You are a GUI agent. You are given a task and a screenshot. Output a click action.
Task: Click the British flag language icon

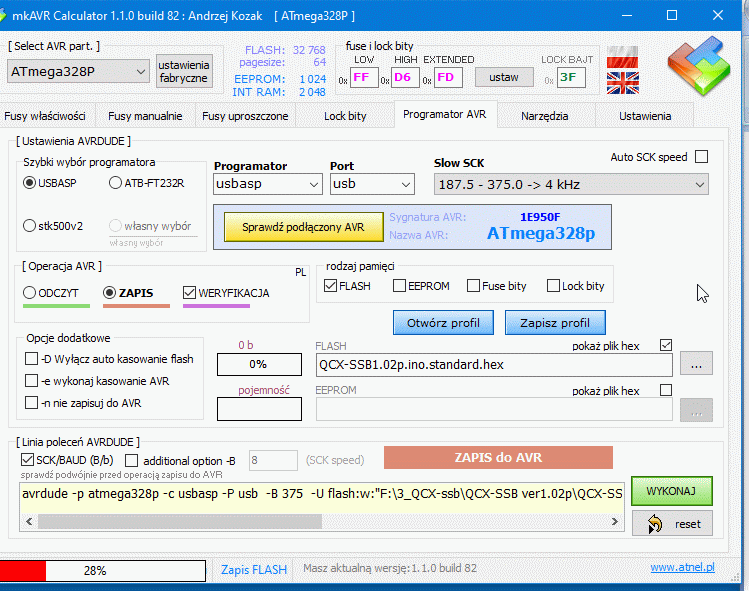(623, 82)
